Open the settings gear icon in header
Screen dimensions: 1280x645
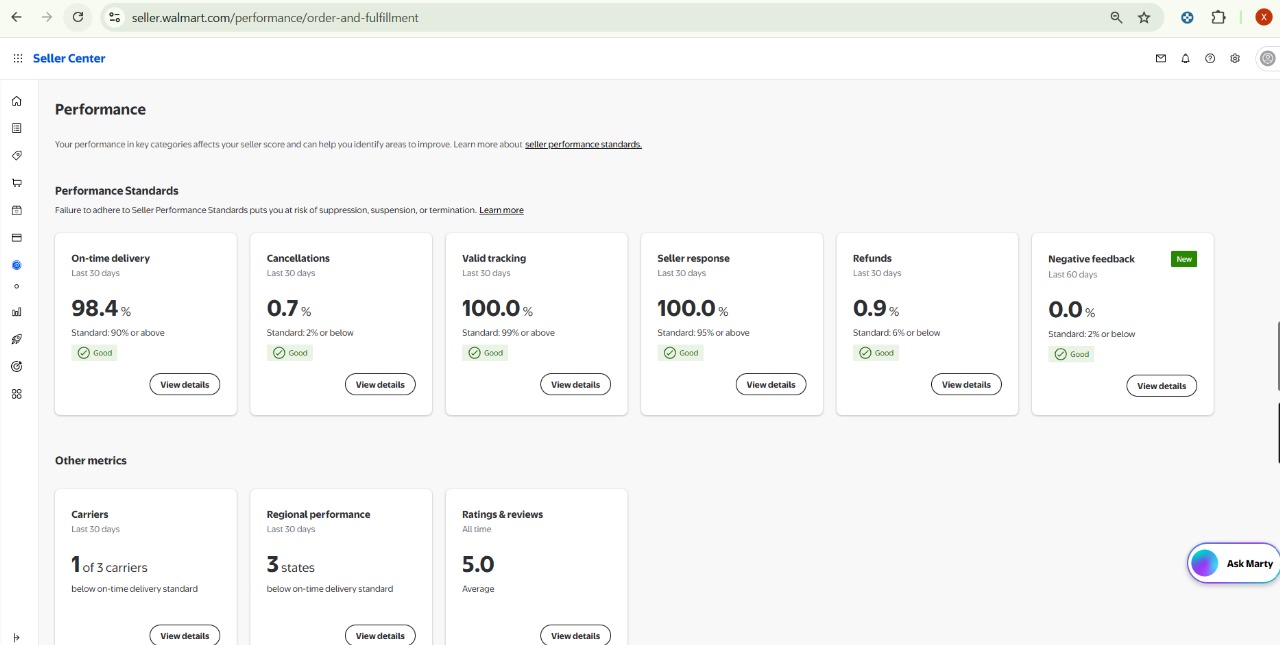pyautogui.click(x=1235, y=59)
